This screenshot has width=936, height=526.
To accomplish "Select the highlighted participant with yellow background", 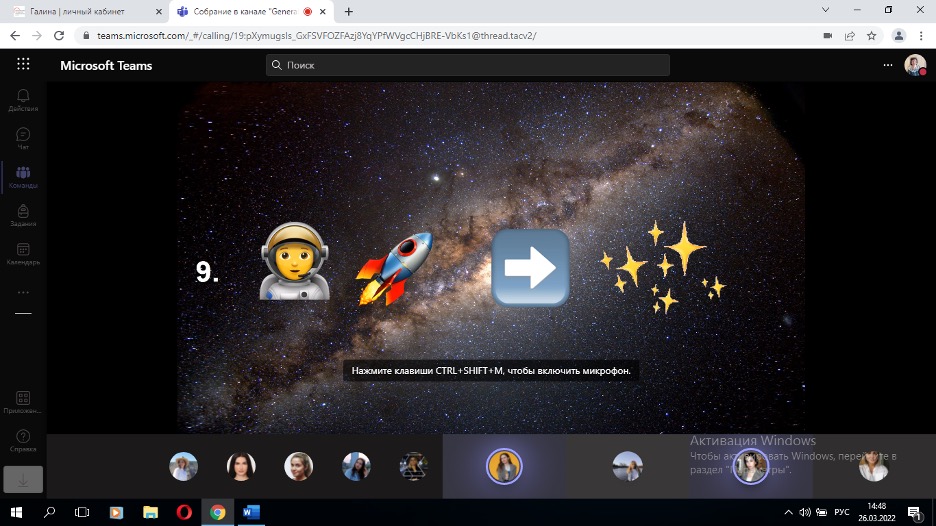I will click(x=504, y=466).
